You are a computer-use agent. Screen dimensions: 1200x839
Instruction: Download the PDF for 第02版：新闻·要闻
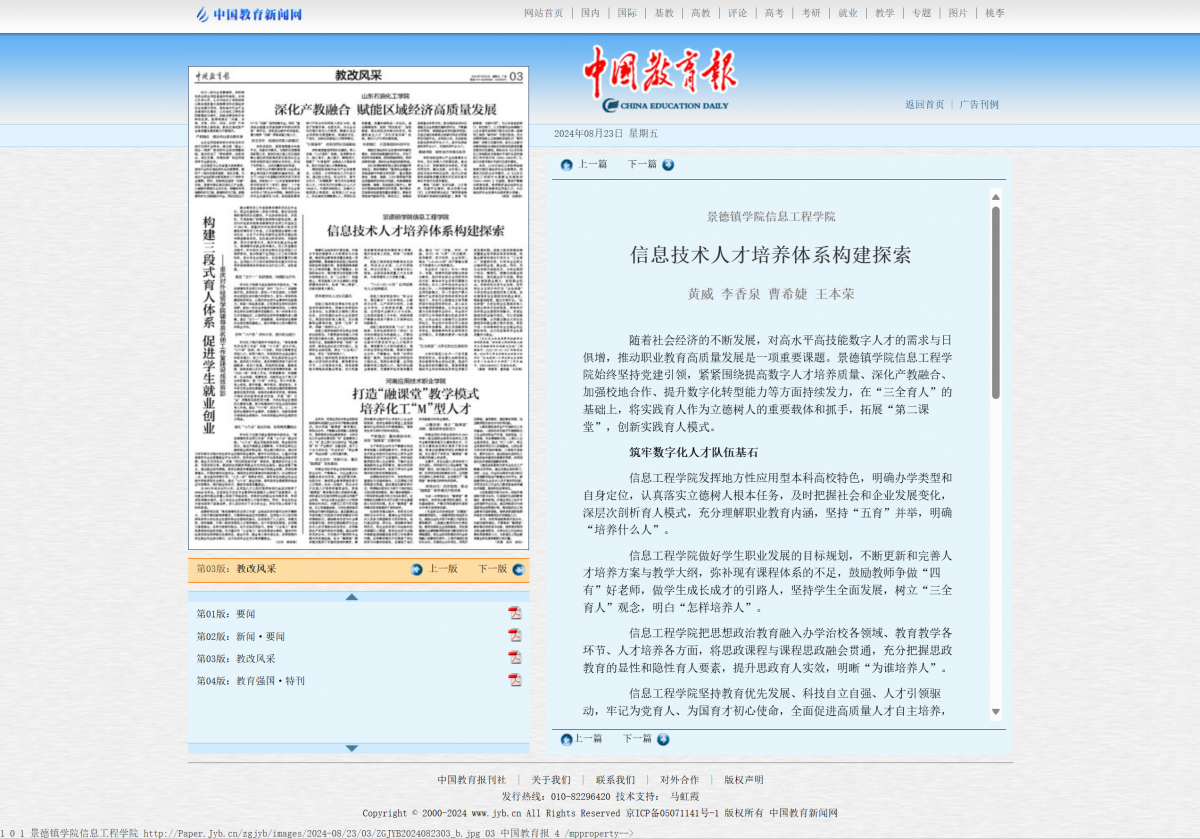click(x=515, y=635)
